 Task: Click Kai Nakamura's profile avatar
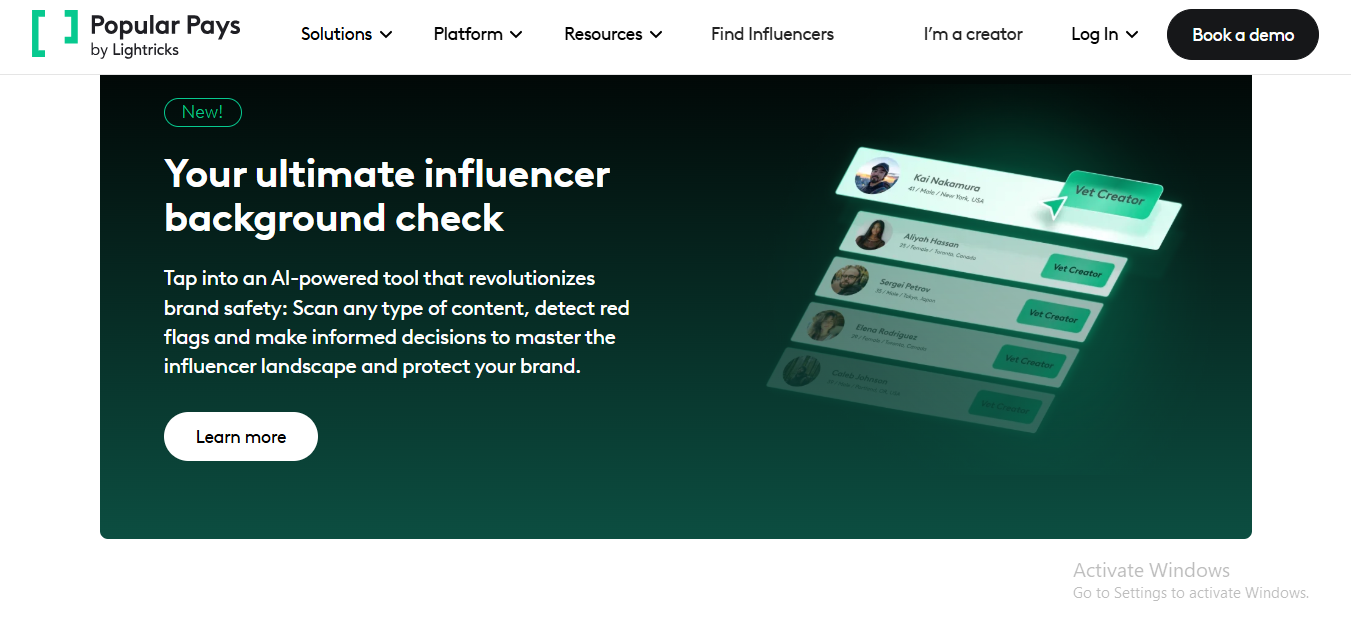pyautogui.click(x=878, y=177)
